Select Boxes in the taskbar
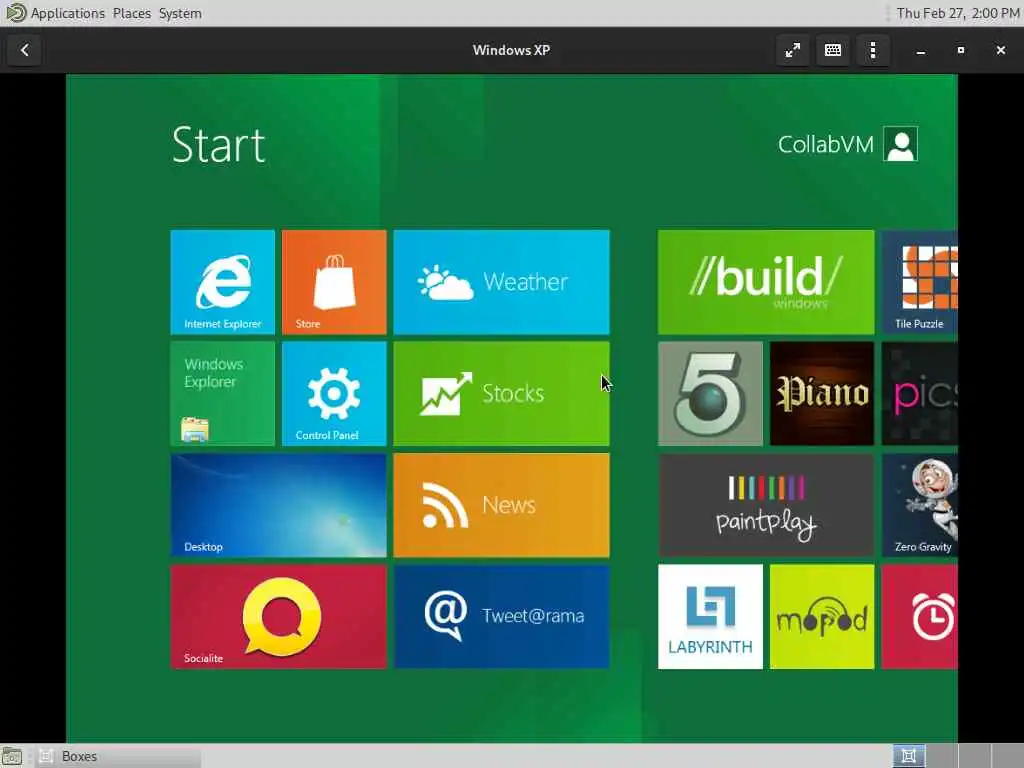 pyautogui.click(x=118, y=756)
